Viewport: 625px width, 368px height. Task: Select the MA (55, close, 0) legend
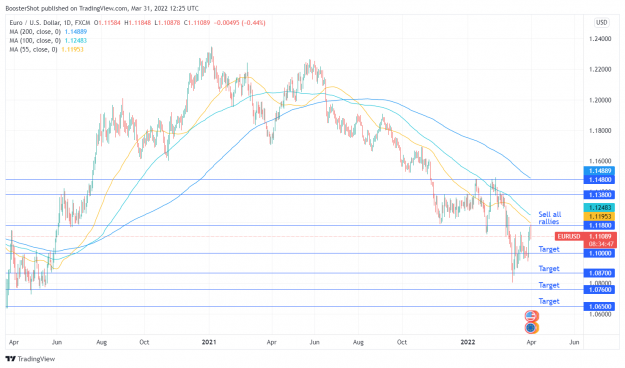point(33,49)
